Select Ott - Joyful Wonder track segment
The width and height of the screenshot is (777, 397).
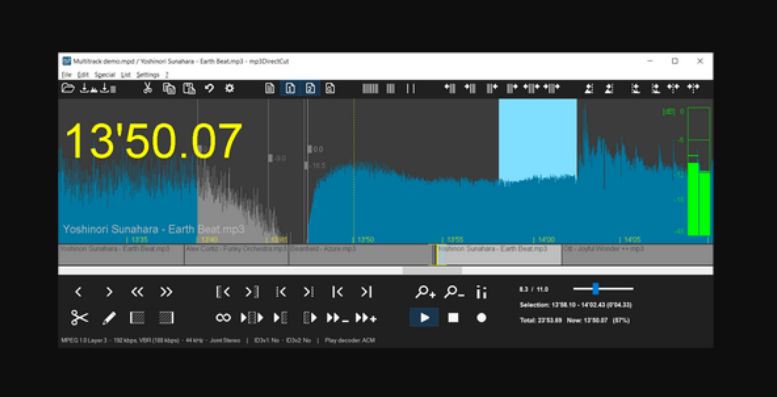pos(638,254)
